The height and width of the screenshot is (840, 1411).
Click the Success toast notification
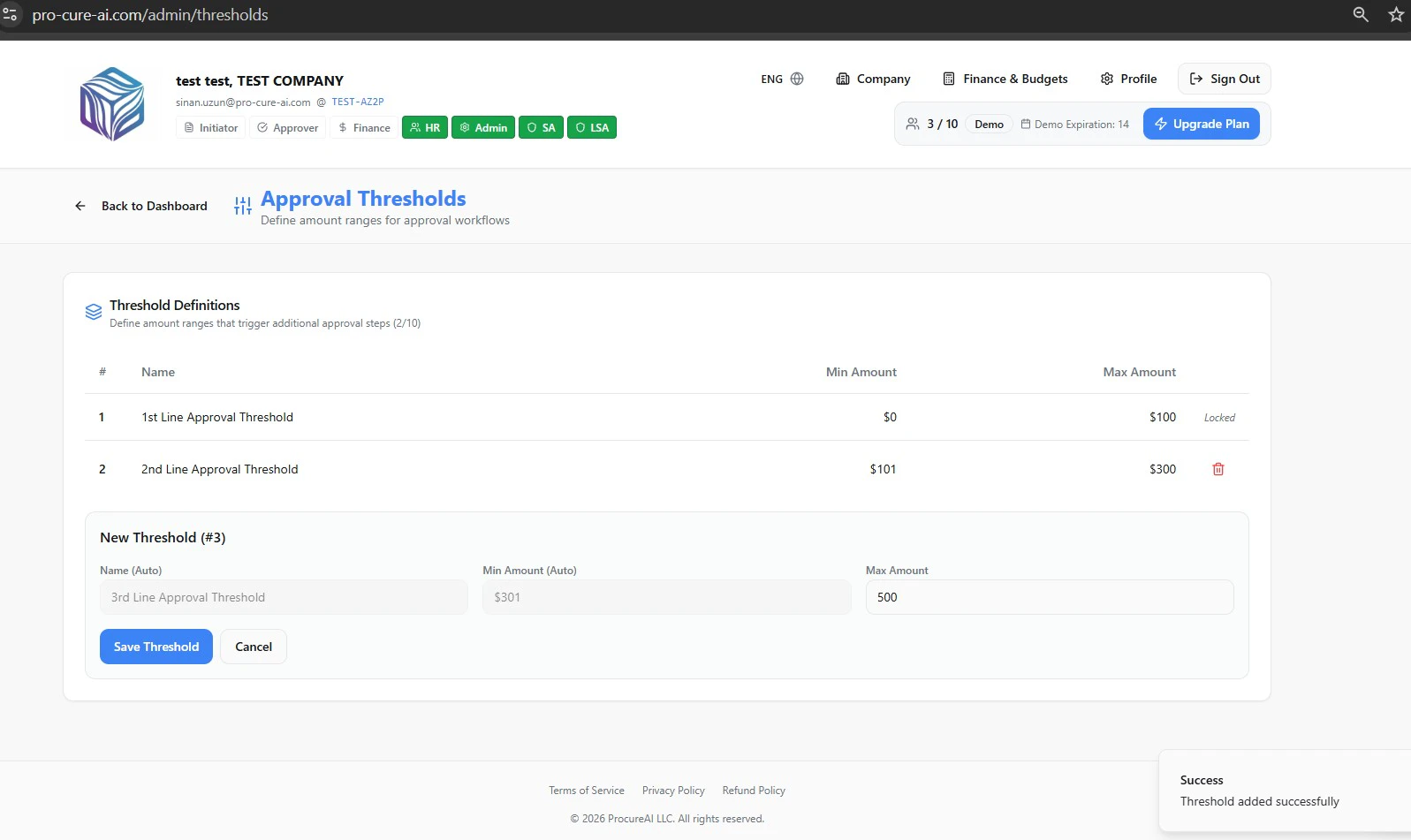point(1285,791)
